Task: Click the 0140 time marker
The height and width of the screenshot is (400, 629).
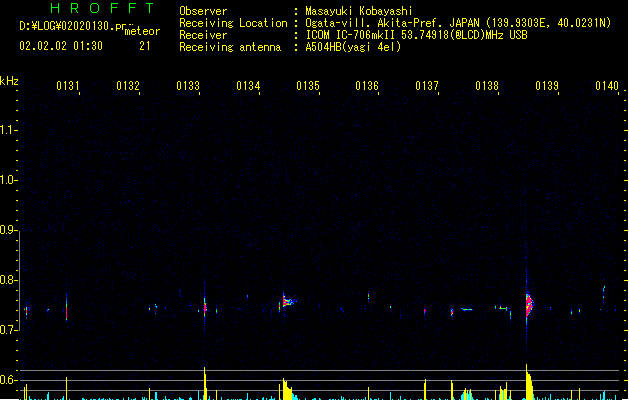Action: (x=607, y=86)
